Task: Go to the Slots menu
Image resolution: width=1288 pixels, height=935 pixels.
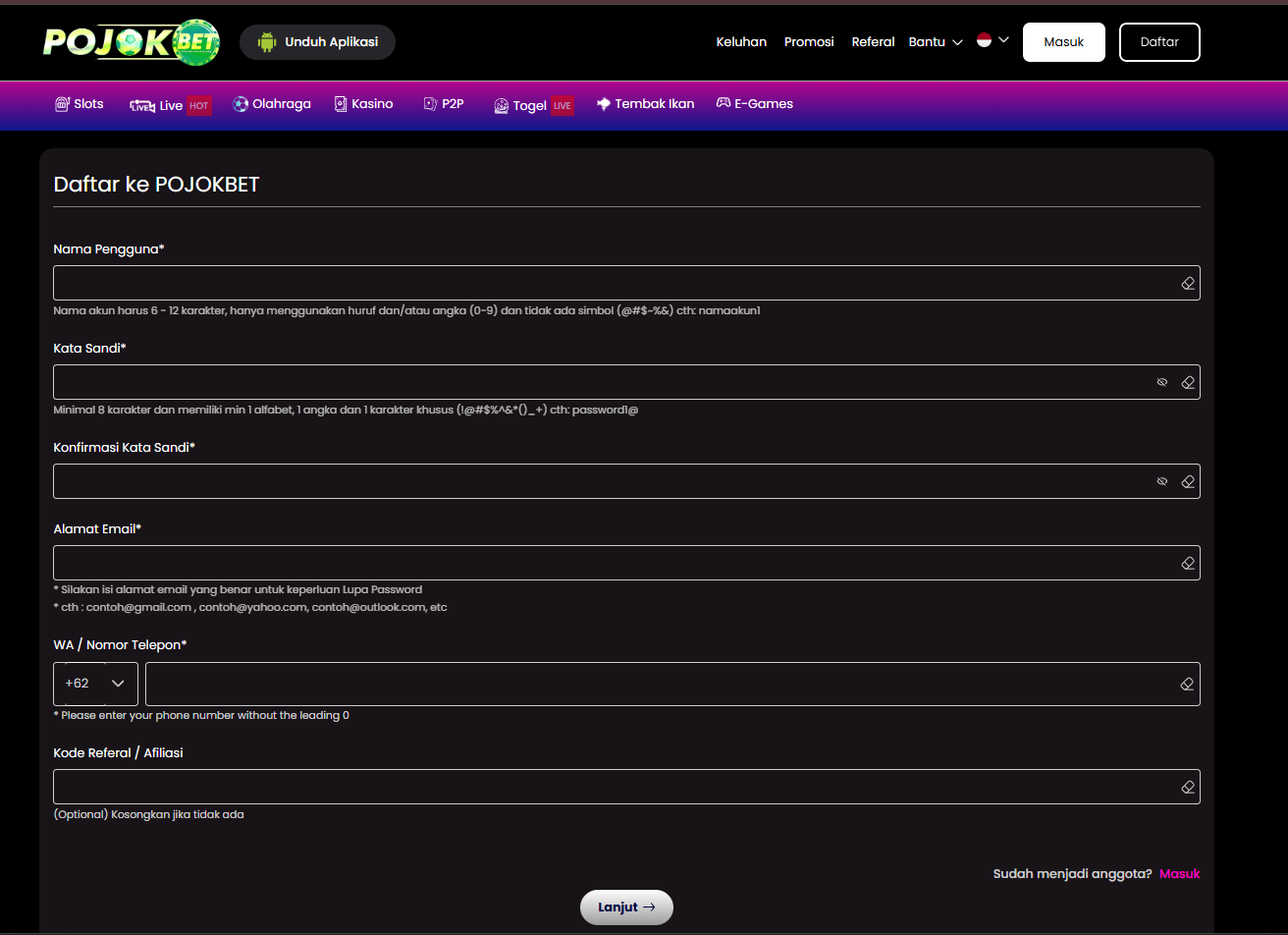Action: tap(79, 104)
